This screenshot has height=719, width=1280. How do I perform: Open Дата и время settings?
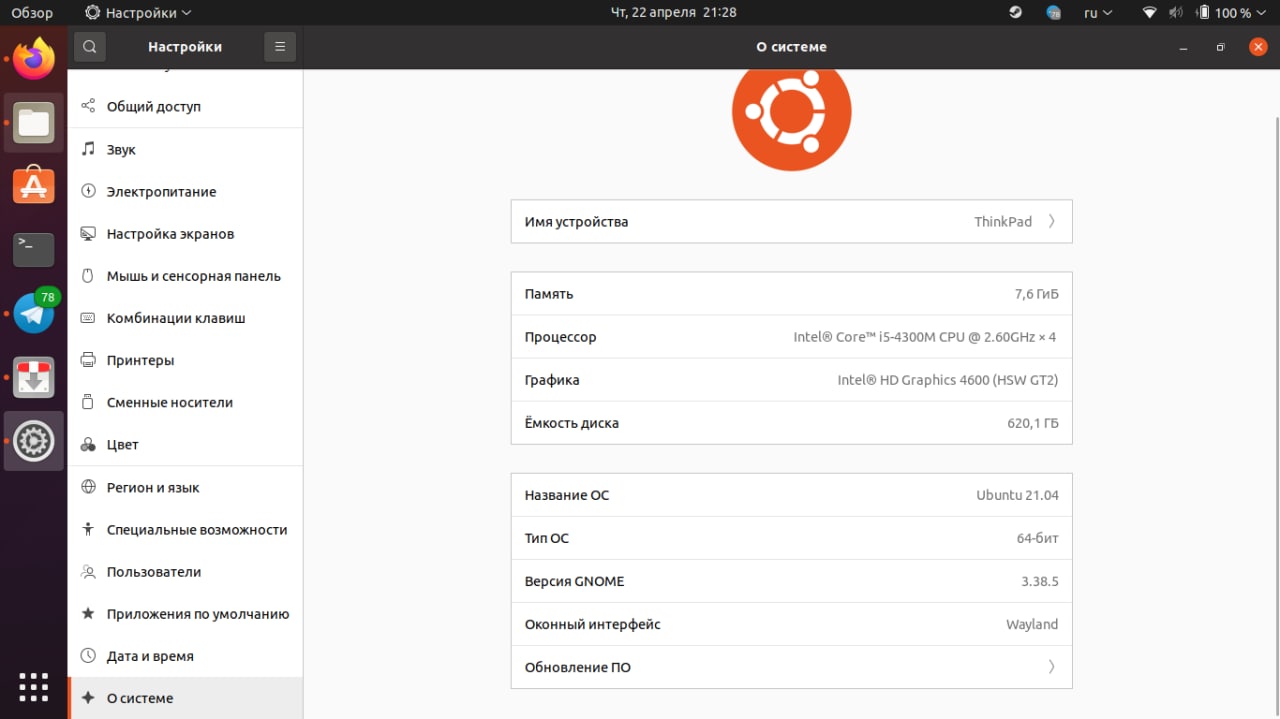click(185, 656)
